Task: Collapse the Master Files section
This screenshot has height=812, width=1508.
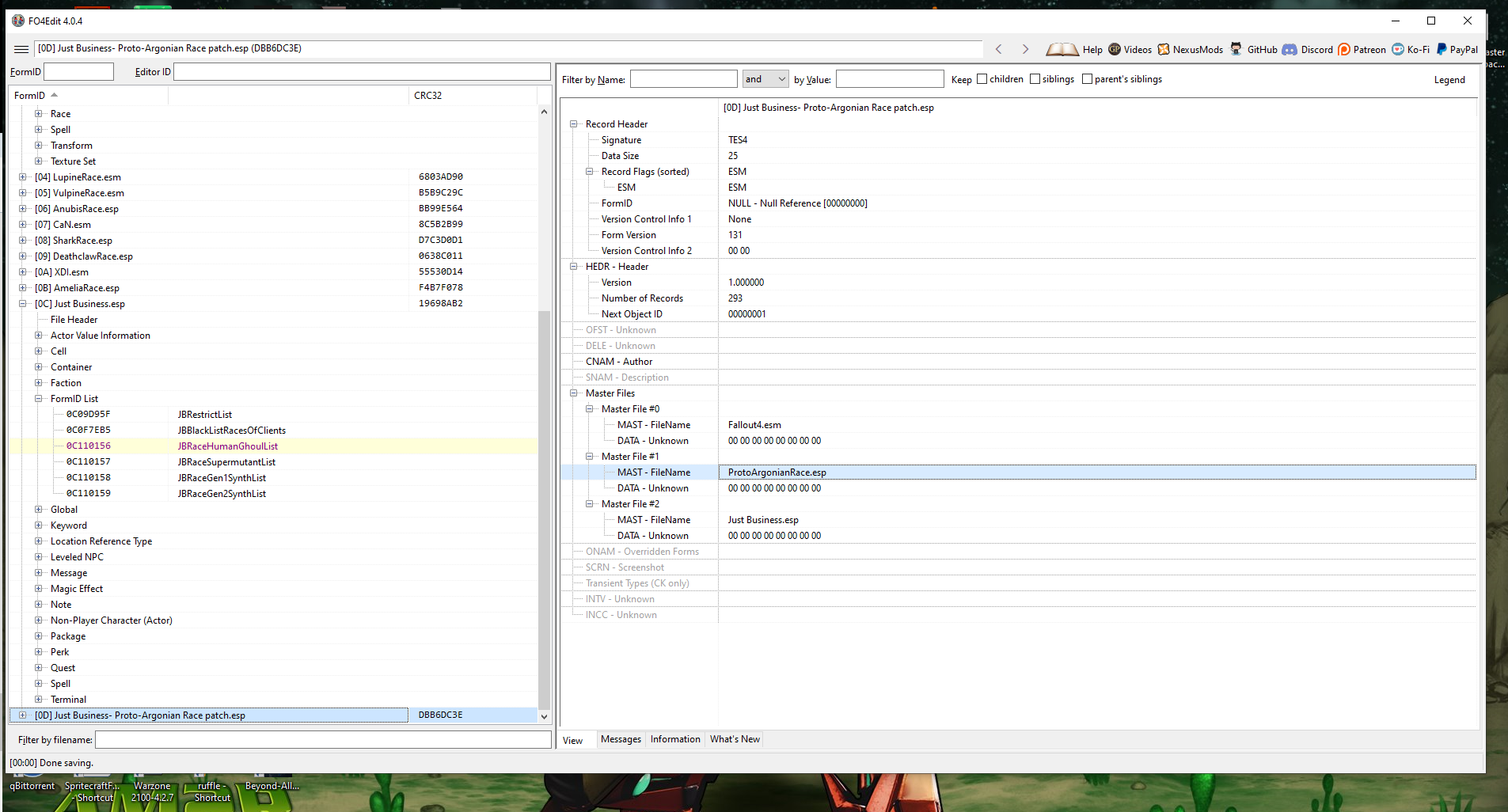Action: point(574,393)
